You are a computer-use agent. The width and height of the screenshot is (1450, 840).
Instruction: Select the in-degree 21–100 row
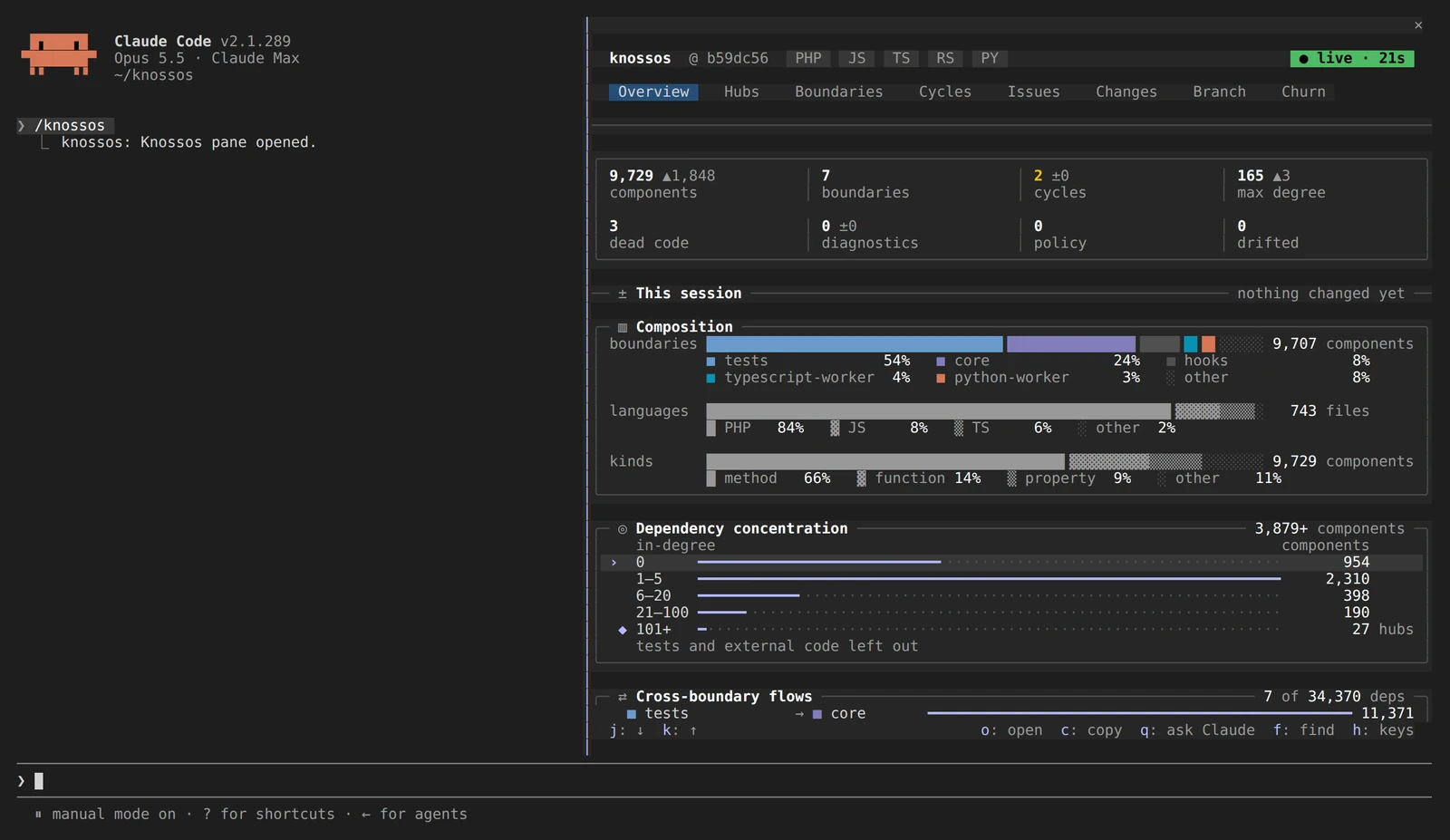coord(1011,613)
